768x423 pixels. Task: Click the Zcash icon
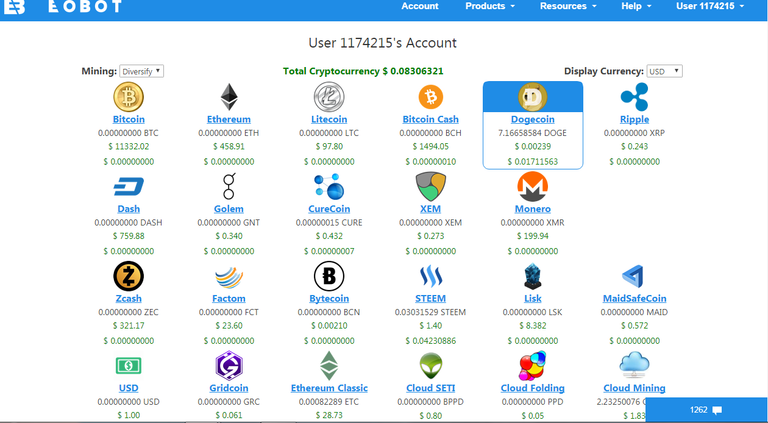pos(128,276)
